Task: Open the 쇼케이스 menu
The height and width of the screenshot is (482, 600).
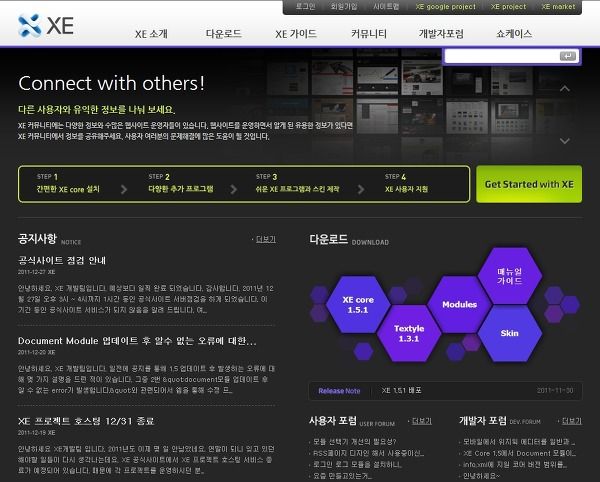Action: (x=514, y=34)
